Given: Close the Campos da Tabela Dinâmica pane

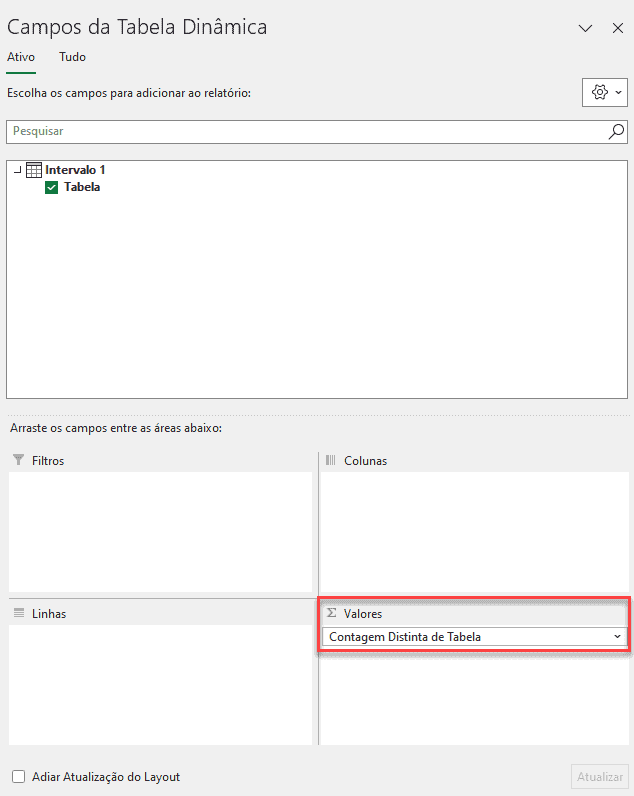Looking at the screenshot, I should point(618,28).
